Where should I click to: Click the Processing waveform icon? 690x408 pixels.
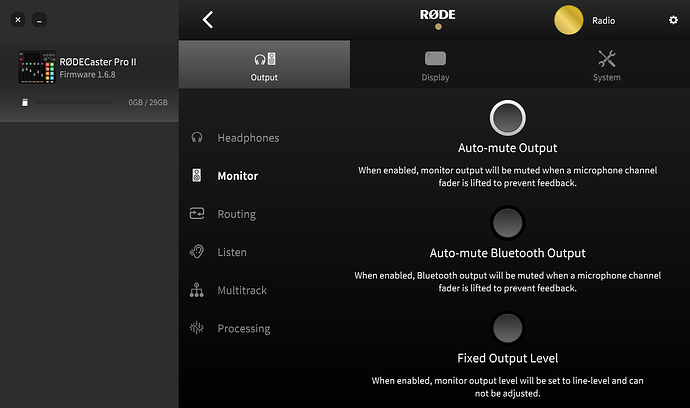[197, 328]
